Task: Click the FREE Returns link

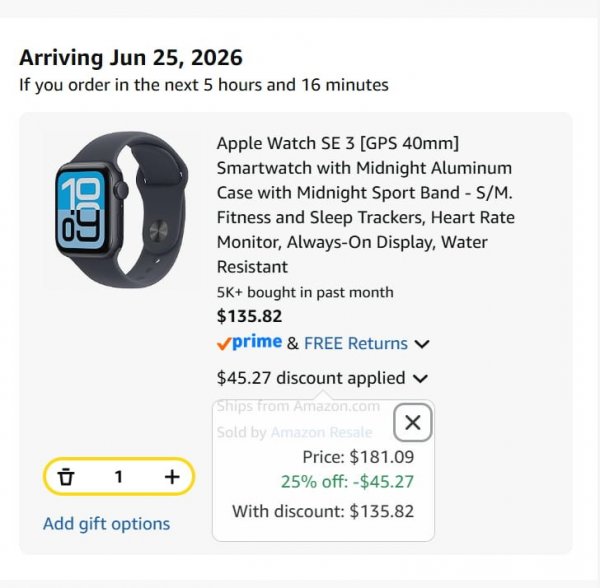Action: point(356,343)
